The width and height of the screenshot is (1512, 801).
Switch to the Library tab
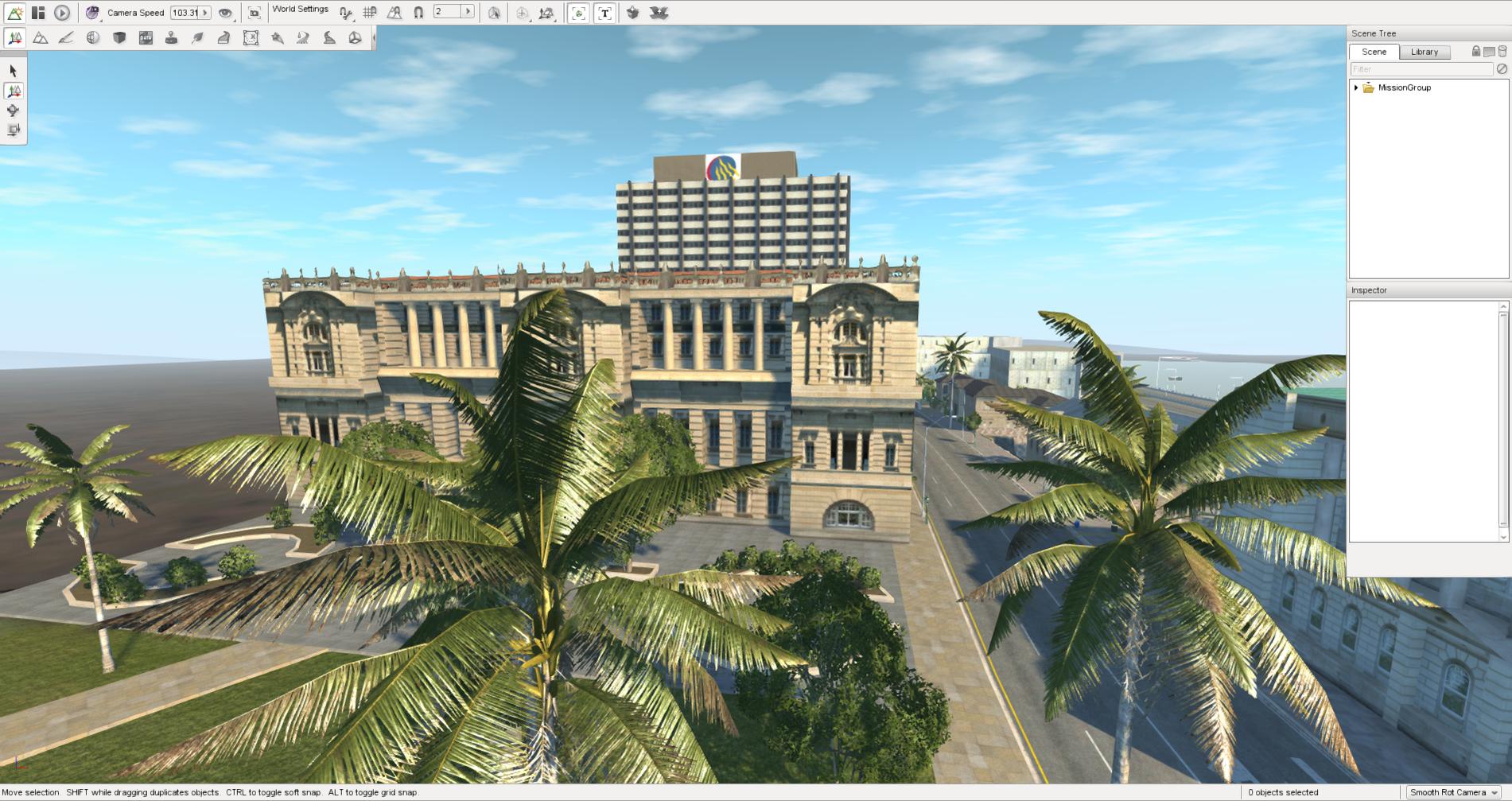click(x=1425, y=52)
